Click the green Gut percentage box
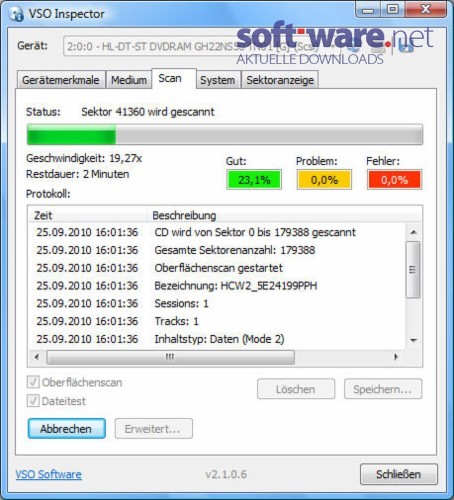This screenshot has width=454, height=500. [254, 180]
